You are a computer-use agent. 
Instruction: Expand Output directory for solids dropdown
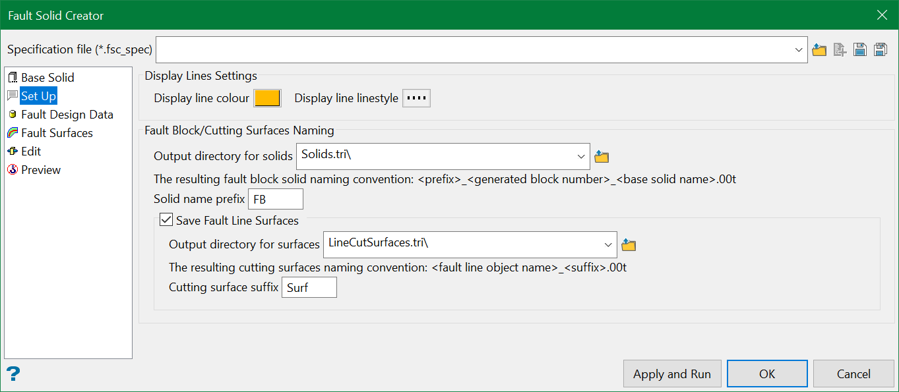pos(581,156)
